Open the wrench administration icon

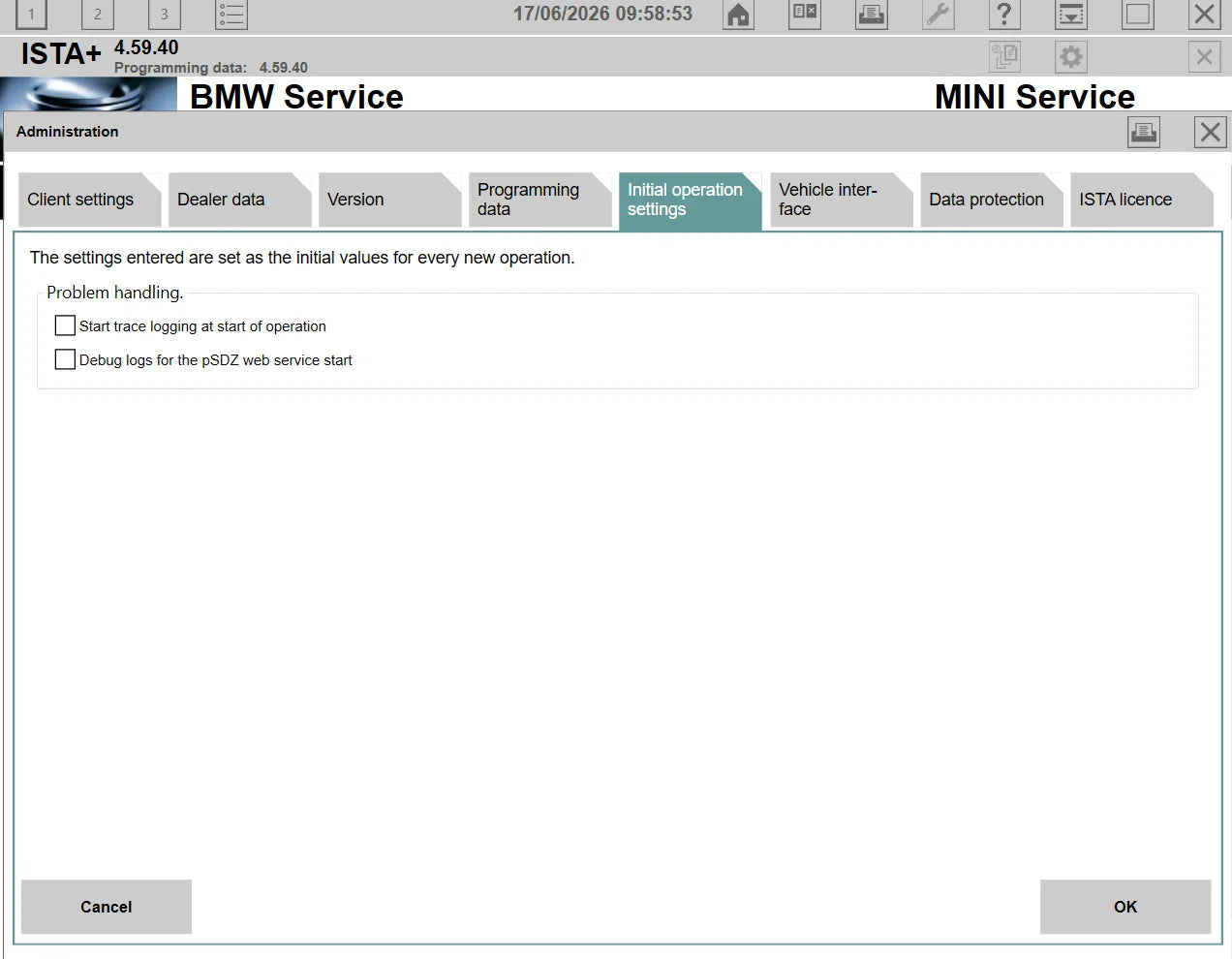(x=939, y=14)
